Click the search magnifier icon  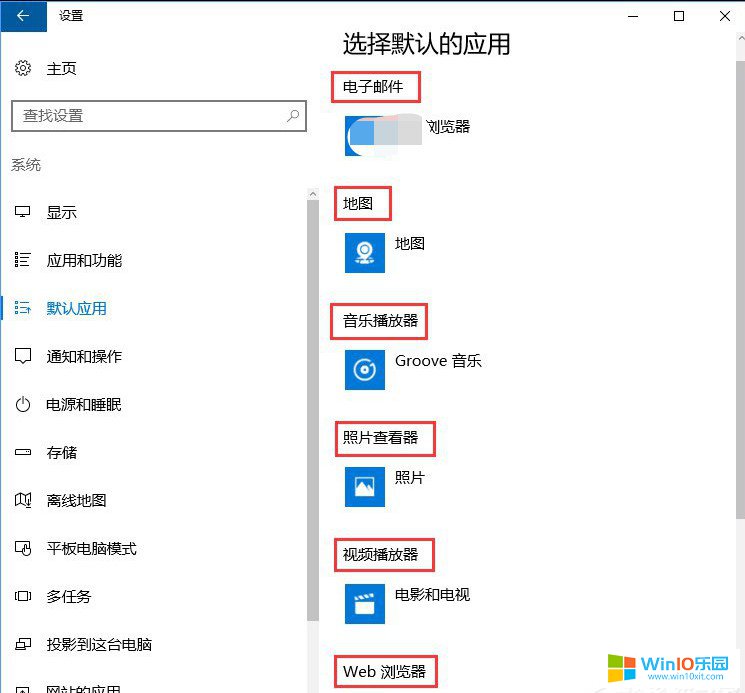pyautogui.click(x=293, y=116)
